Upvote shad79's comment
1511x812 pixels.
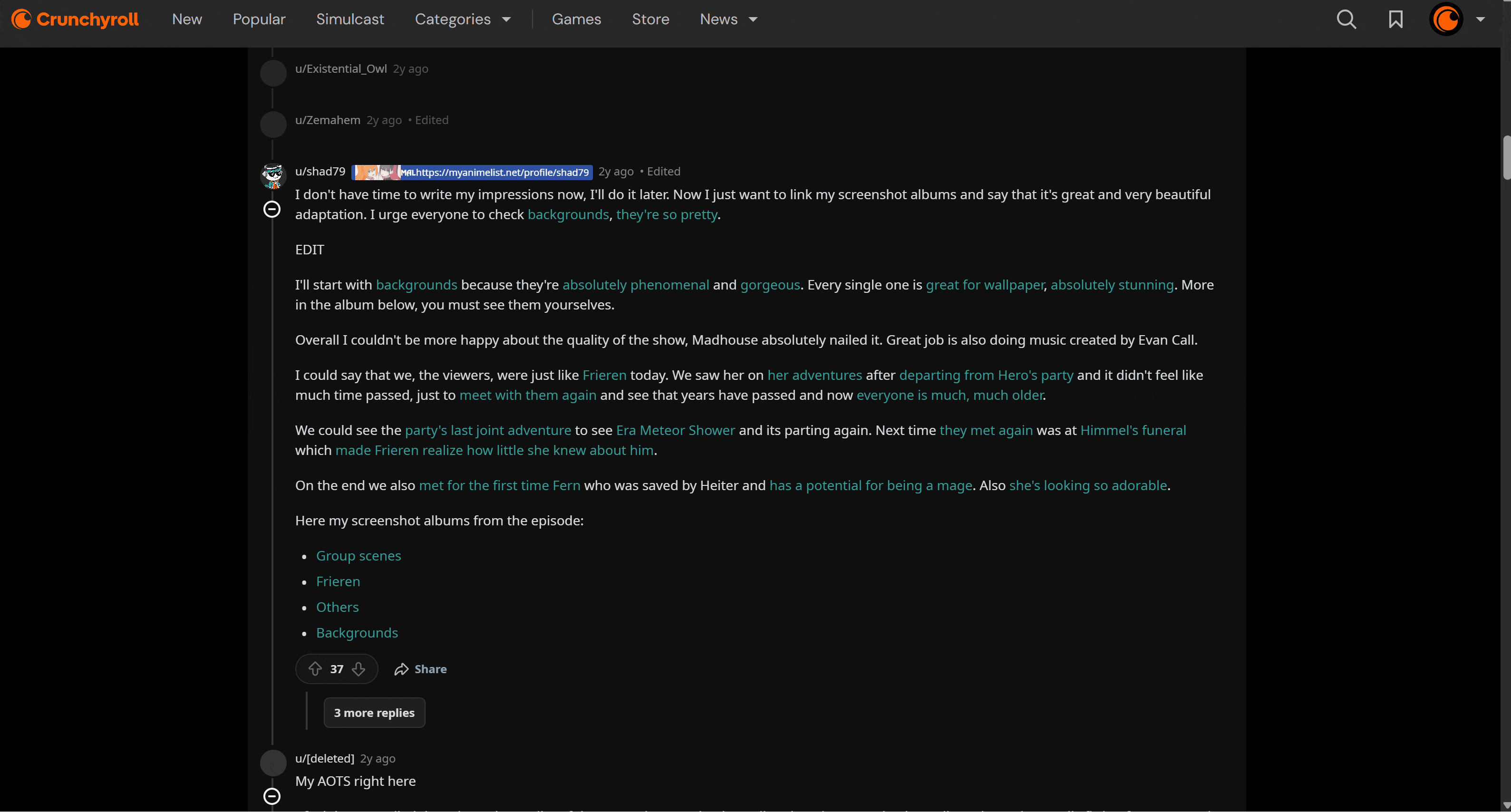(x=315, y=669)
